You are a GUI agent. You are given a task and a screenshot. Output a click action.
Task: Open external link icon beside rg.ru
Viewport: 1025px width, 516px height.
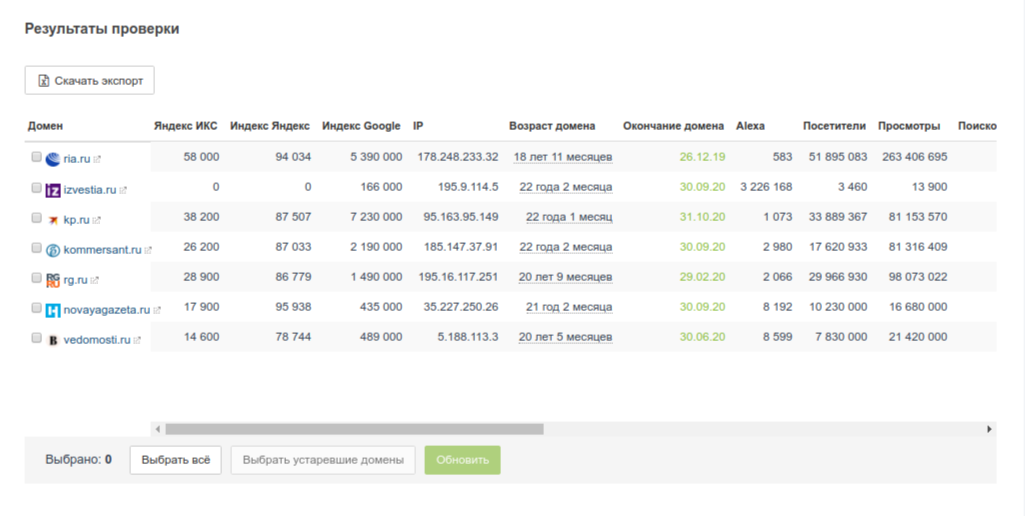click(95, 281)
